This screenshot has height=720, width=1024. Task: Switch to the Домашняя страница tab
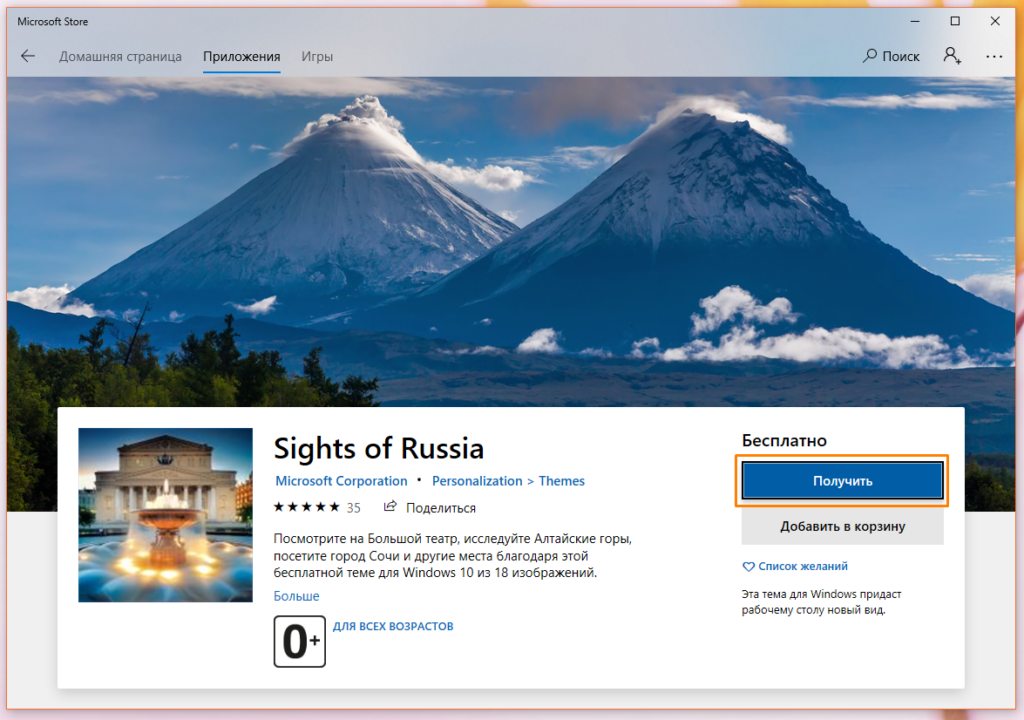click(120, 56)
